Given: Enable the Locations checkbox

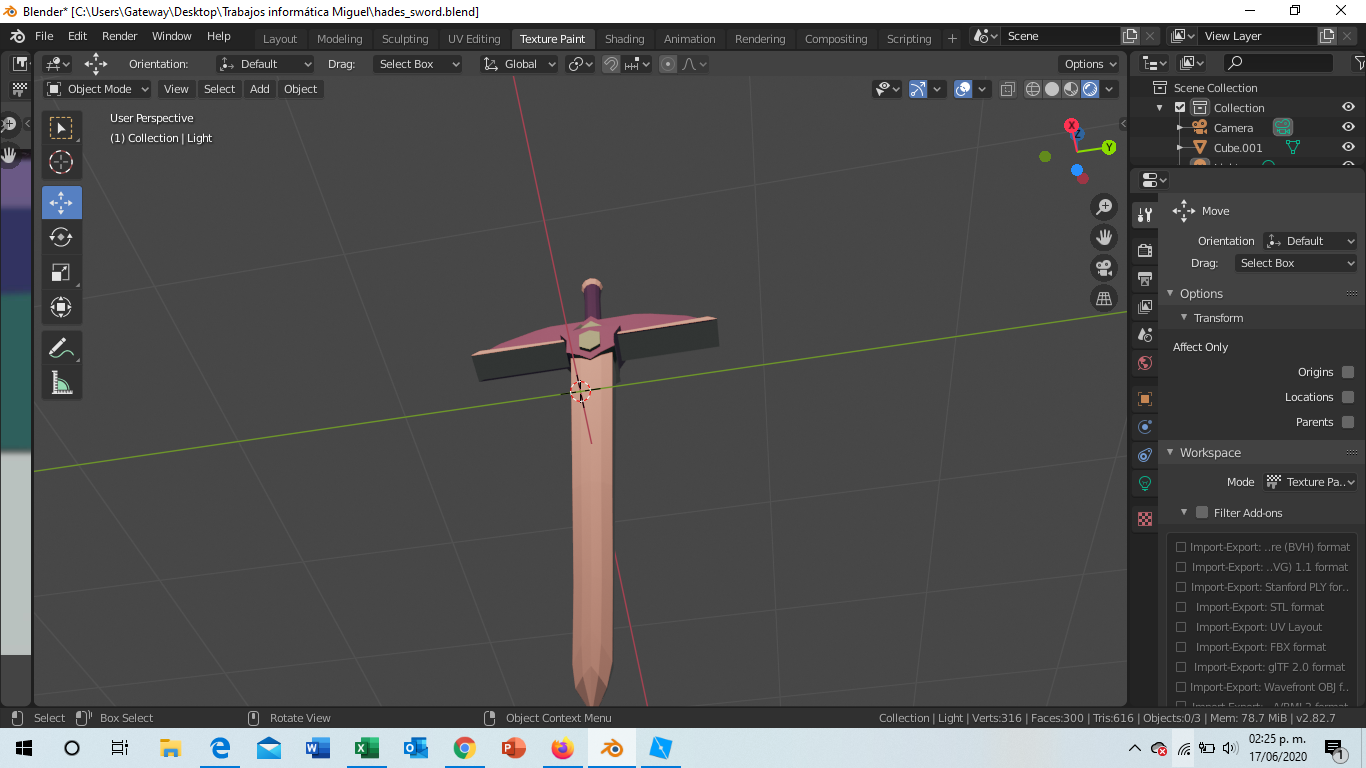Looking at the screenshot, I should [x=1348, y=397].
